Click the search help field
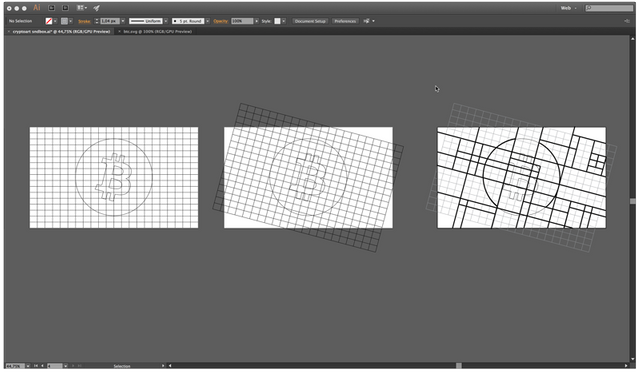The image size is (640, 373). click(x=609, y=8)
